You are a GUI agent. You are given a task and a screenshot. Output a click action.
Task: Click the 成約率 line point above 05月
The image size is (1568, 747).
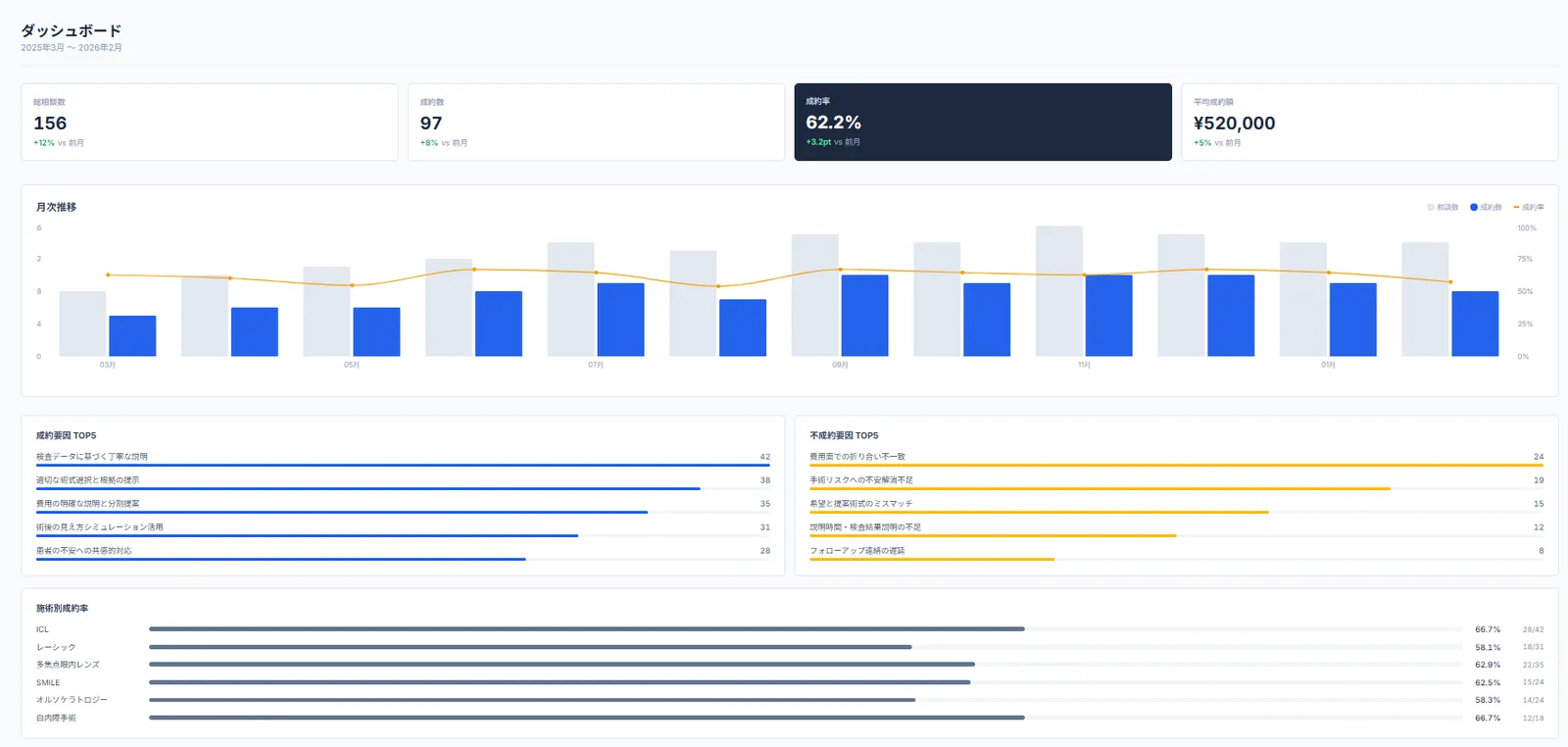[x=352, y=285]
